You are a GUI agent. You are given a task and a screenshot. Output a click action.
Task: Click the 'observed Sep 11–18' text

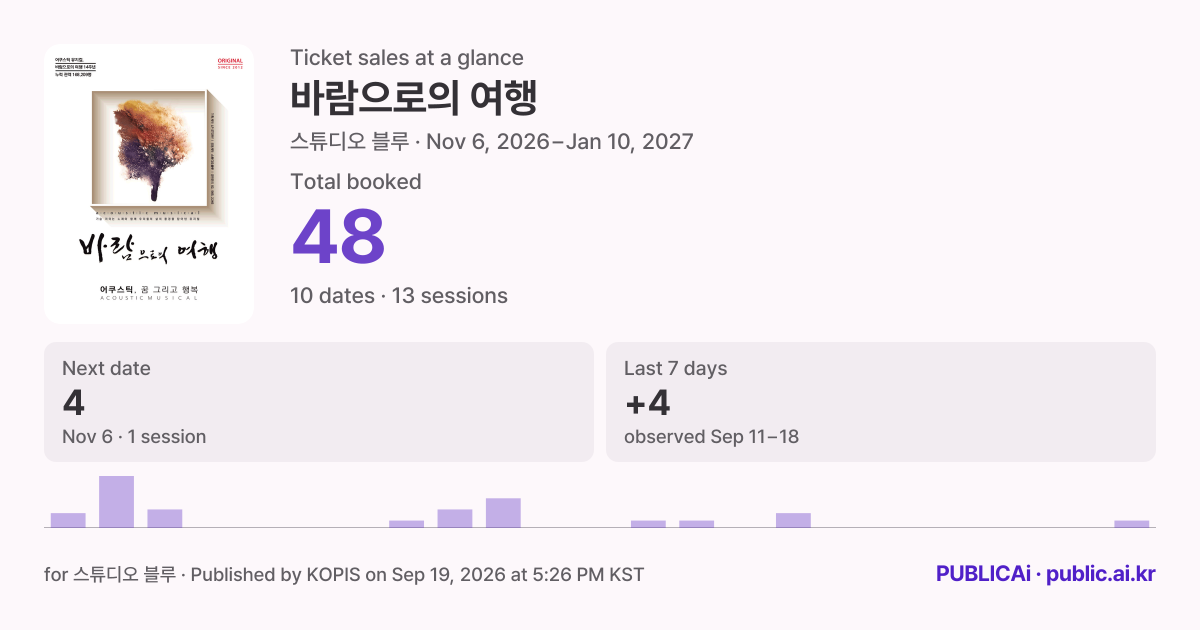[711, 437]
